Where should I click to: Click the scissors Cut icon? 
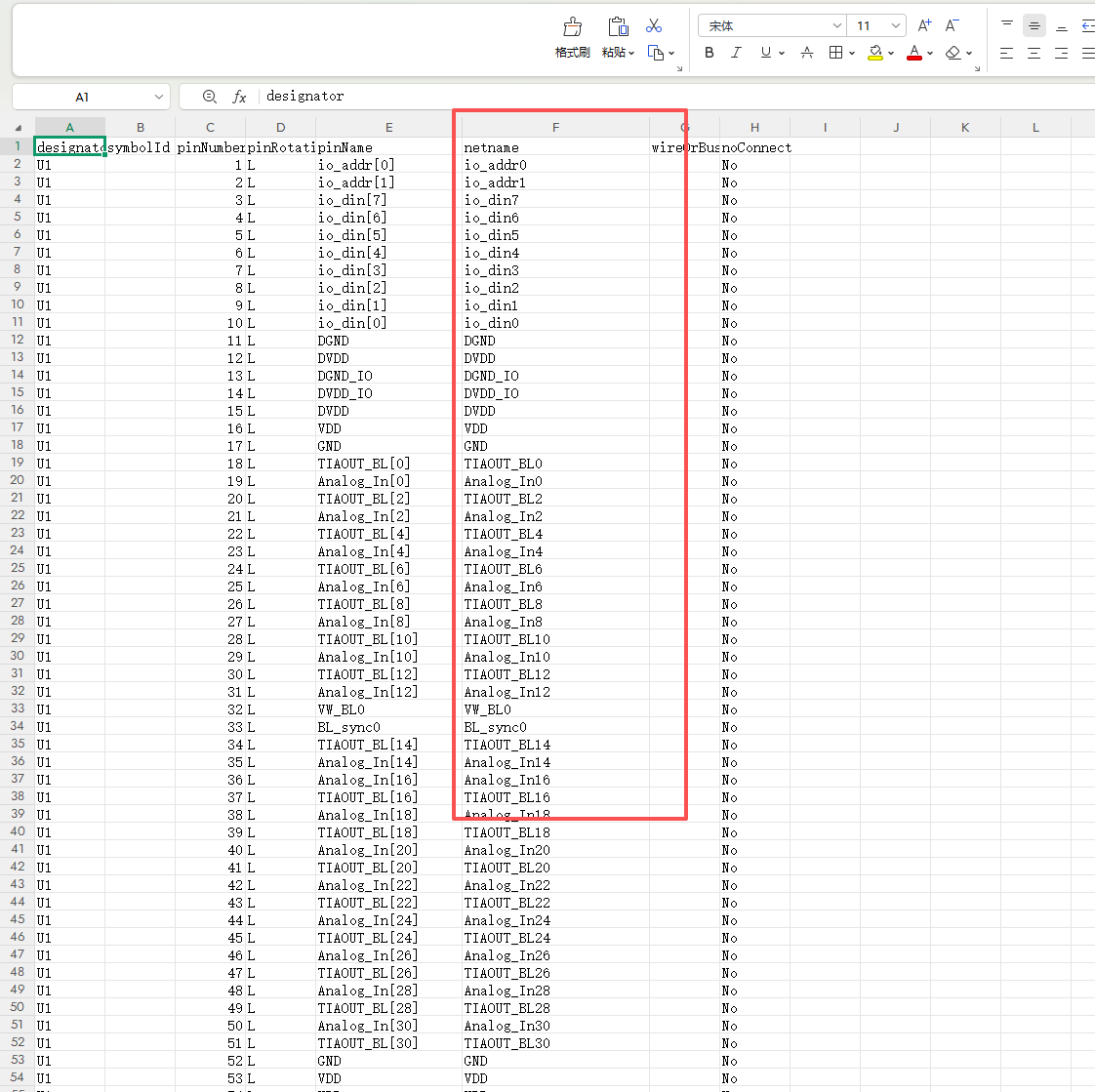[x=654, y=25]
